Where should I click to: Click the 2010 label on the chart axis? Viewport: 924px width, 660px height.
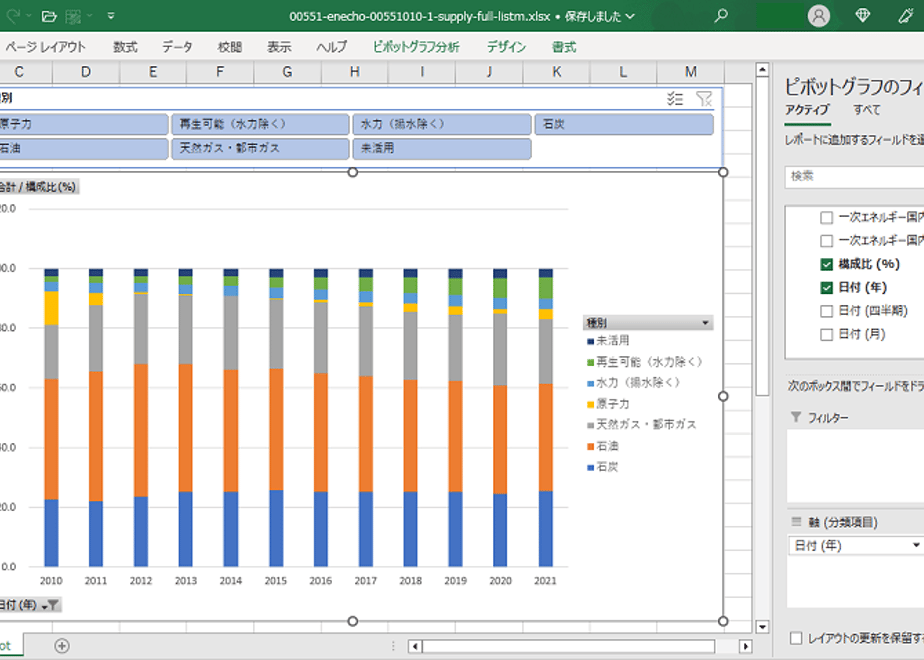(51, 581)
